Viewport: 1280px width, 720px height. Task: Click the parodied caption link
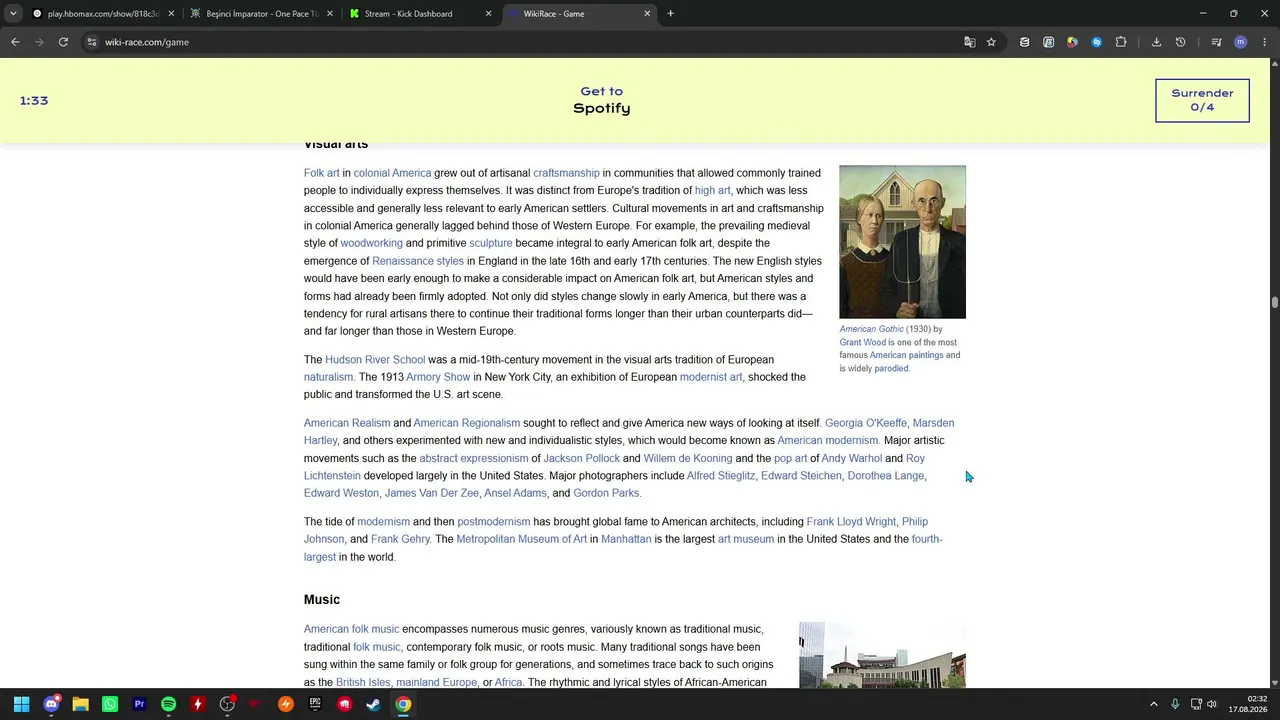click(x=892, y=368)
